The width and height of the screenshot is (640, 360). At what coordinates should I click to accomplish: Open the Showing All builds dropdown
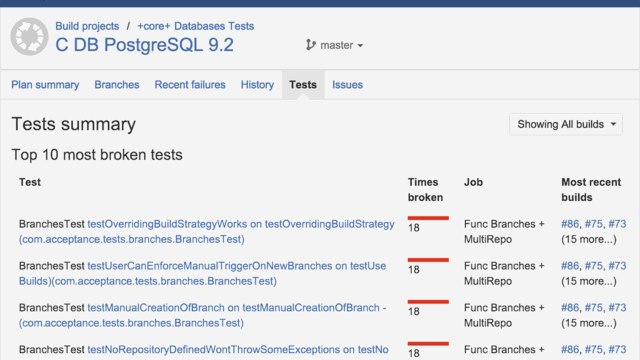(x=566, y=124)
